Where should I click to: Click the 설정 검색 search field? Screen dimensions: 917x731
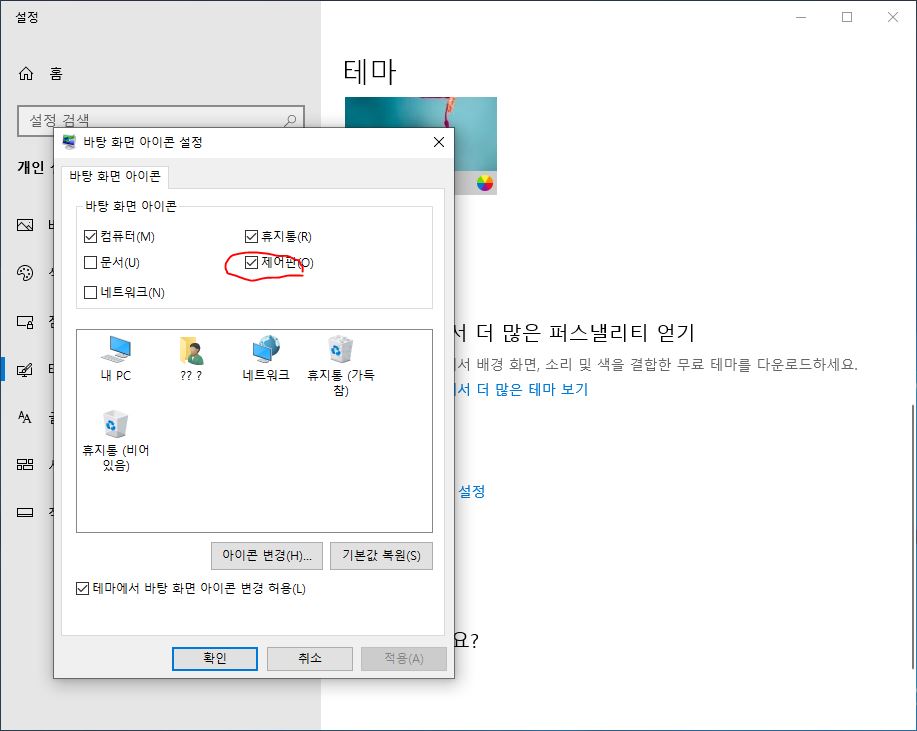click(x=161, y=121)
